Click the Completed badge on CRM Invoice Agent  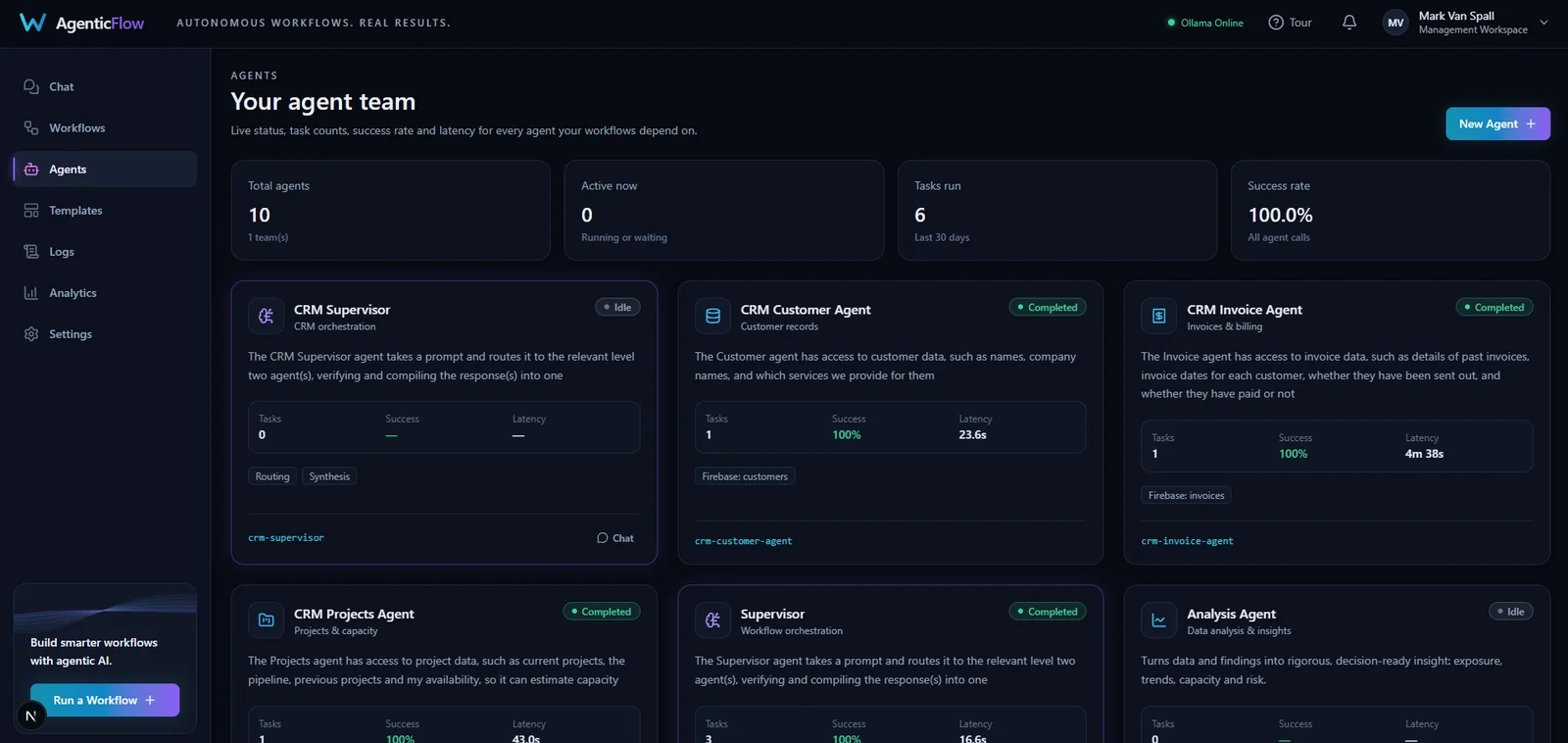(1494, 307)
